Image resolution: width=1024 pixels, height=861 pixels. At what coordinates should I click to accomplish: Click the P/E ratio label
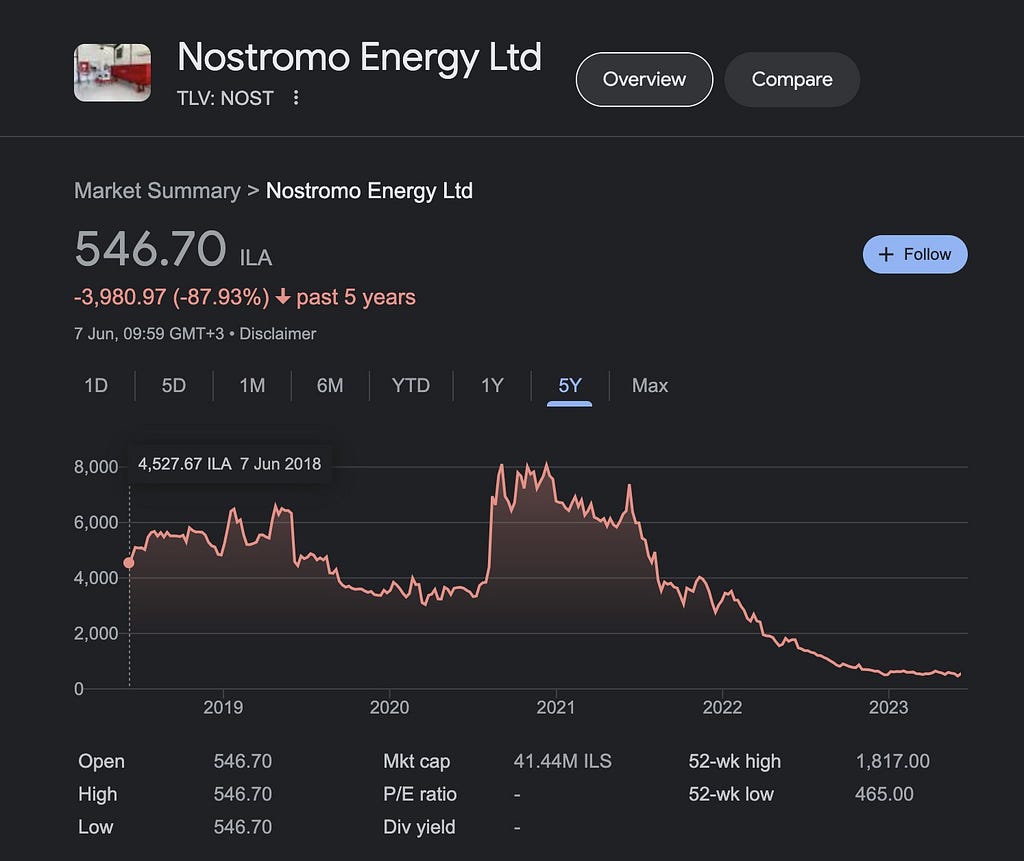pyautogui.click(x=419, y=794)
